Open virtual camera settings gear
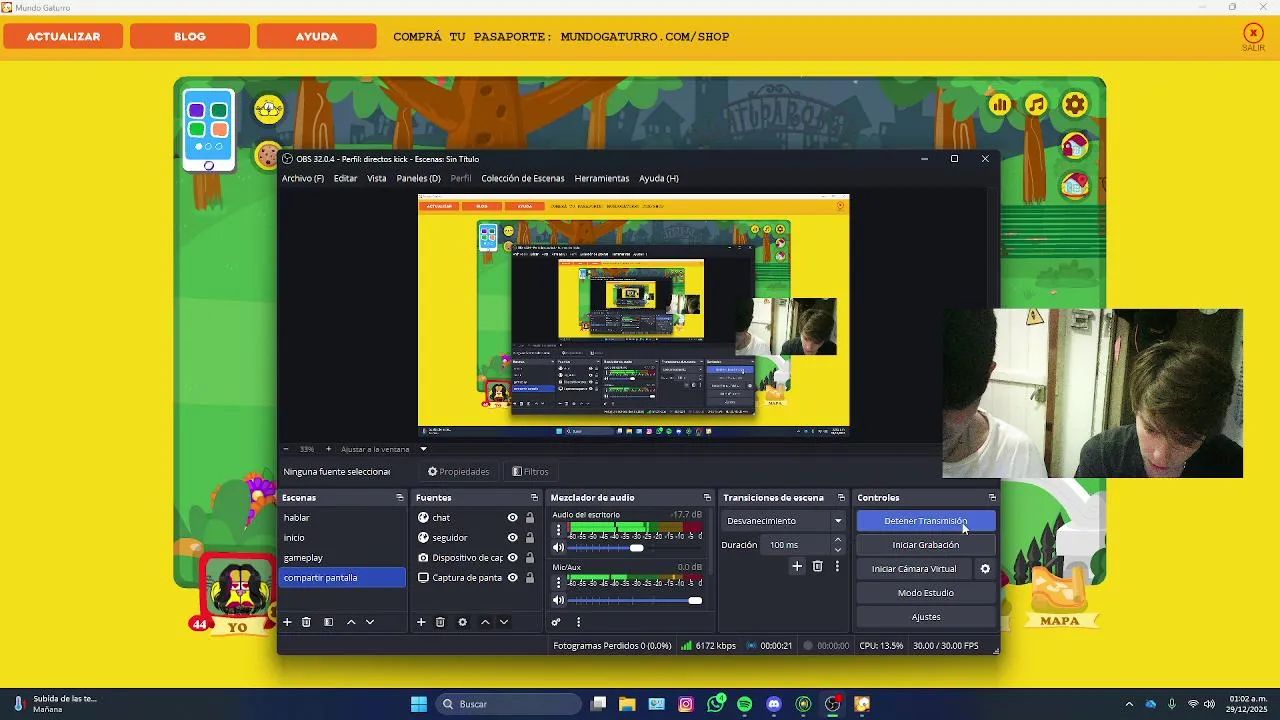 (x=985, y=569)
